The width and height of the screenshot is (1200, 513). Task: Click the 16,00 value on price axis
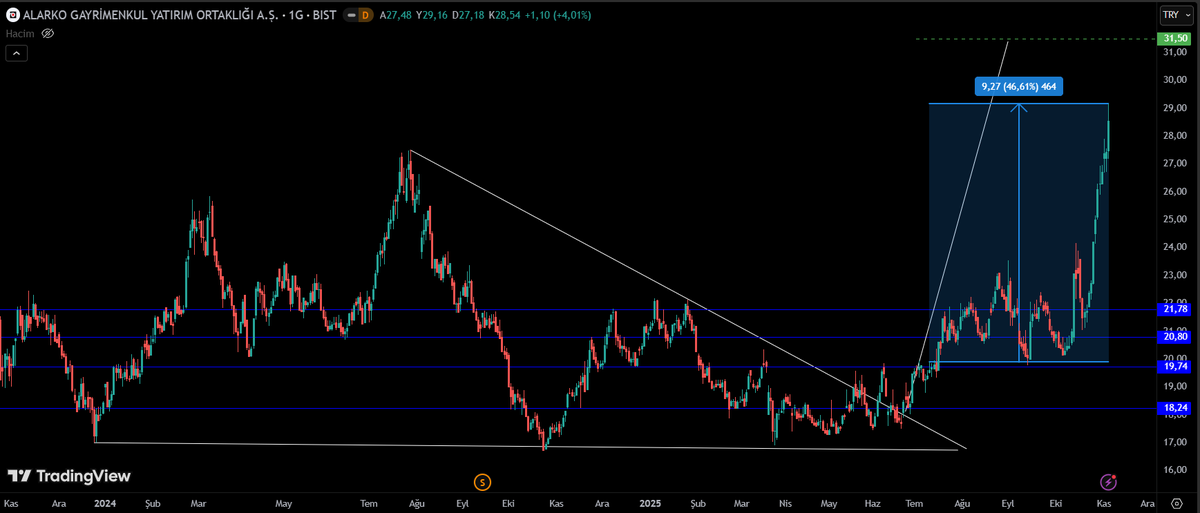pos(1173,470)
